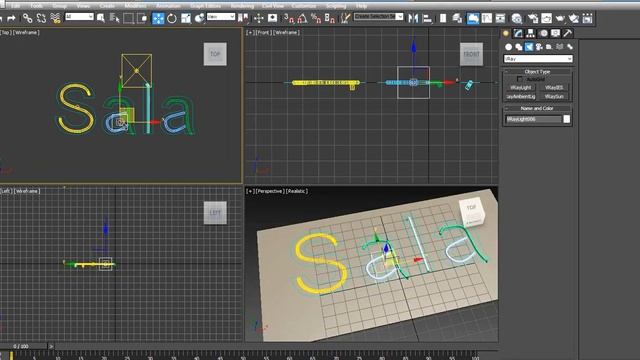Open the Render Setup icon
The height and width of the screenshot is (360, 640).
pos(532,18)
